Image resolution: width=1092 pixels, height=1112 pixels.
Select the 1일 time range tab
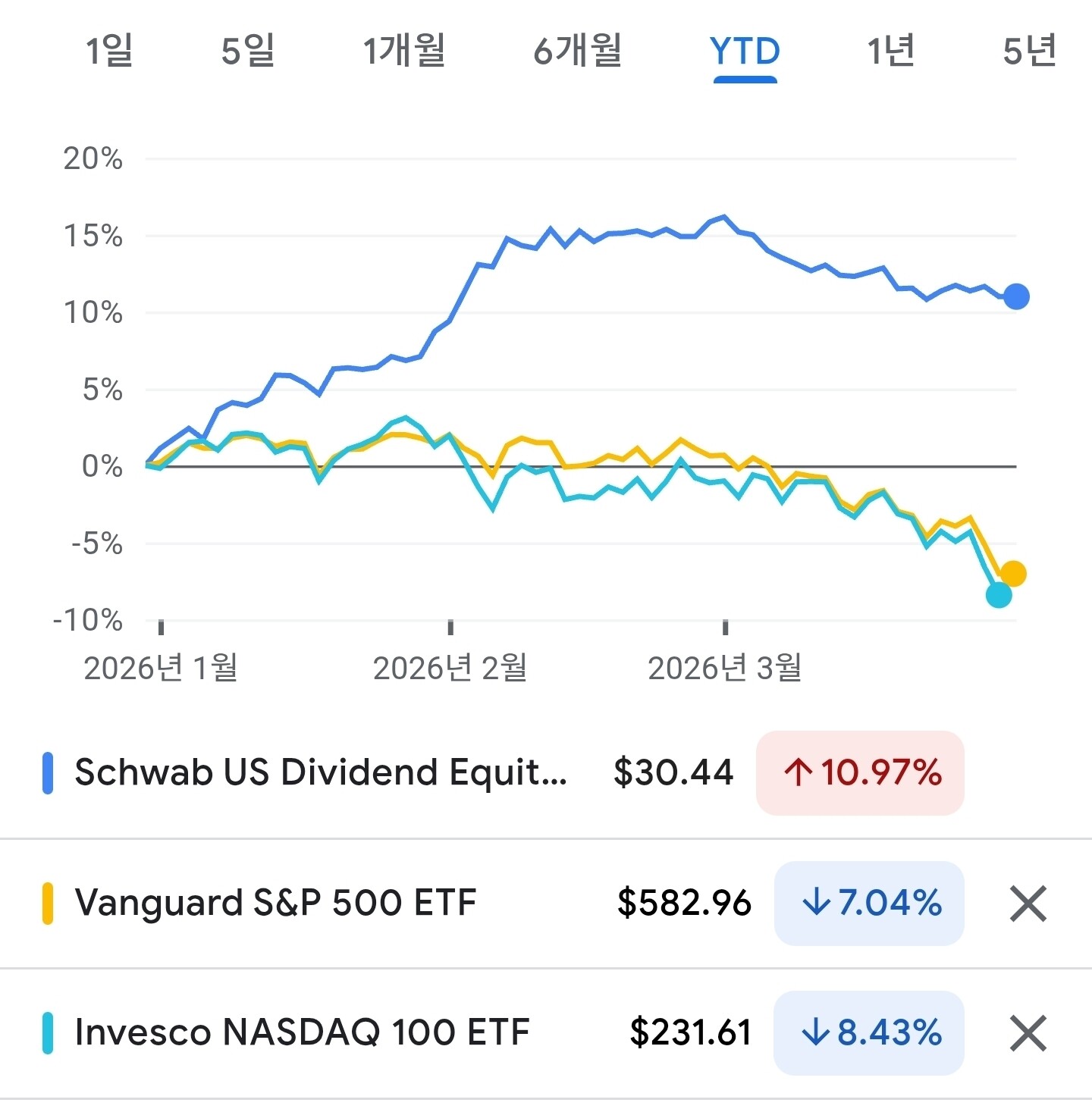click(109, 52)
